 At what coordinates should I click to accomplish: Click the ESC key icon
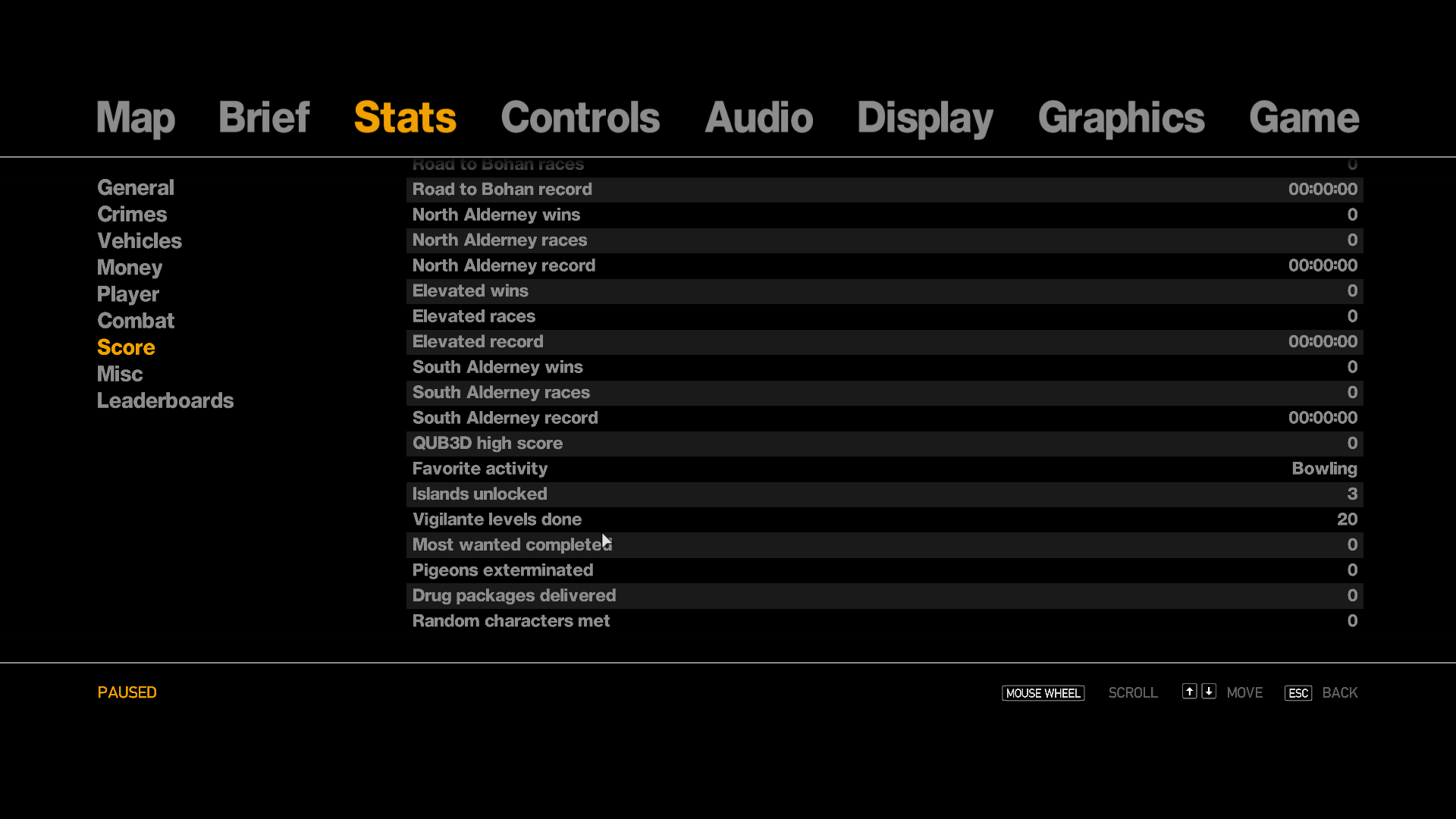1298,693
